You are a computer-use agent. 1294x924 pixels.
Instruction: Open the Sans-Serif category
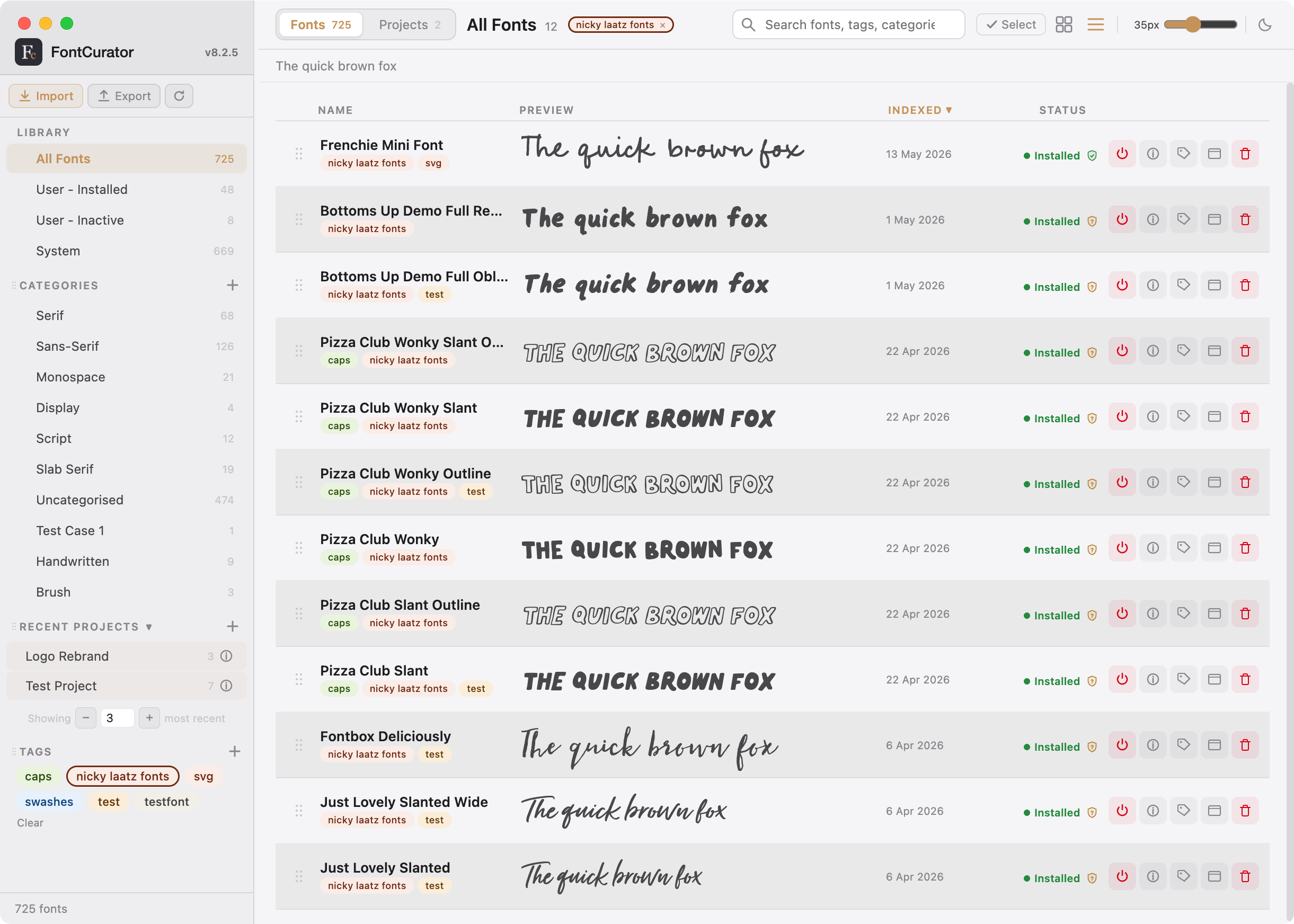[126, 346]
